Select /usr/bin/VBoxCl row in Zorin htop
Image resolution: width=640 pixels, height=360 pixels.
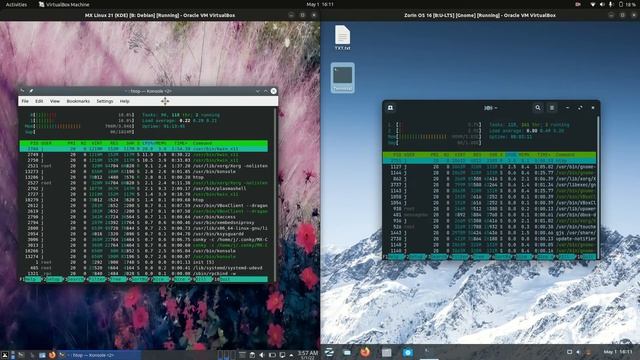tap(489, 202)
